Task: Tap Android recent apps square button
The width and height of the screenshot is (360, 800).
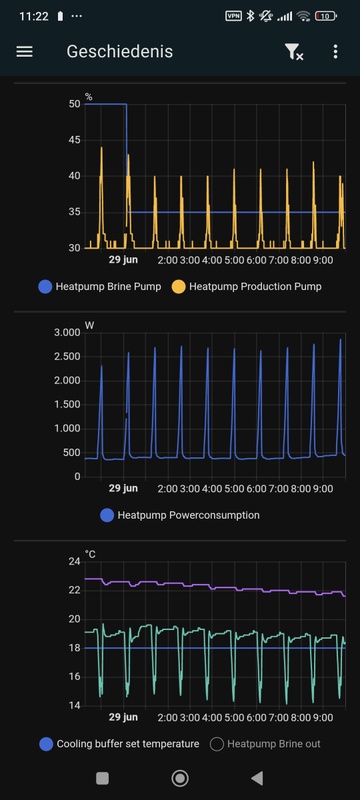Action: 102,778
